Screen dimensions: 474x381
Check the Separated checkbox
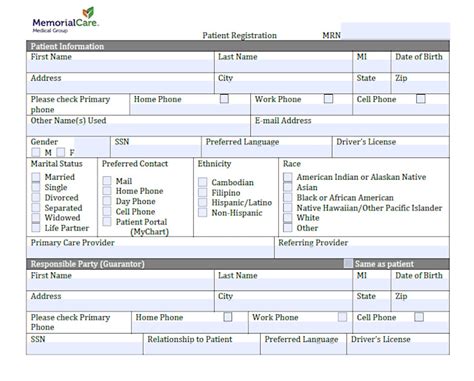36,208
